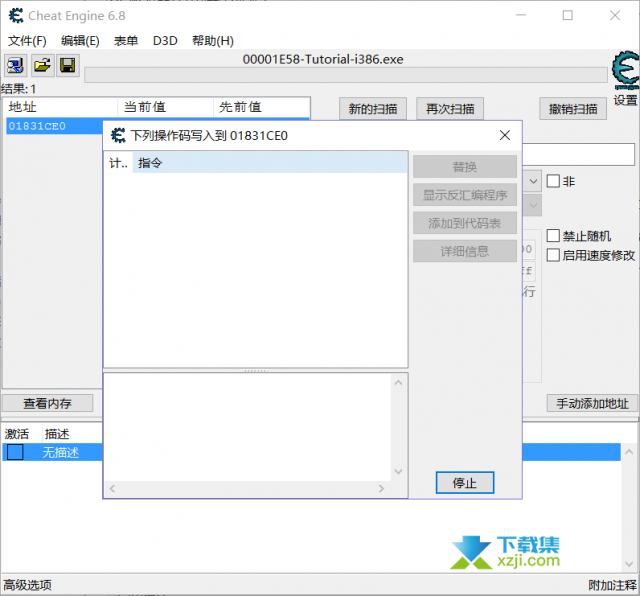
Task: Click the 新的扫描 button
Action: pos(373,109)
